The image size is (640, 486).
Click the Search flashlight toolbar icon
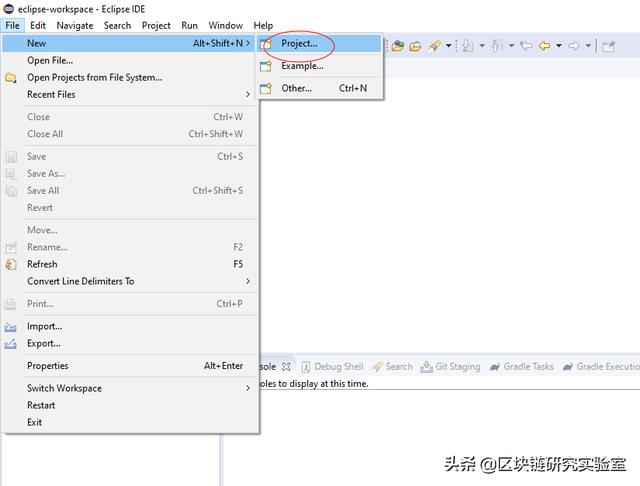pos(435,46)
